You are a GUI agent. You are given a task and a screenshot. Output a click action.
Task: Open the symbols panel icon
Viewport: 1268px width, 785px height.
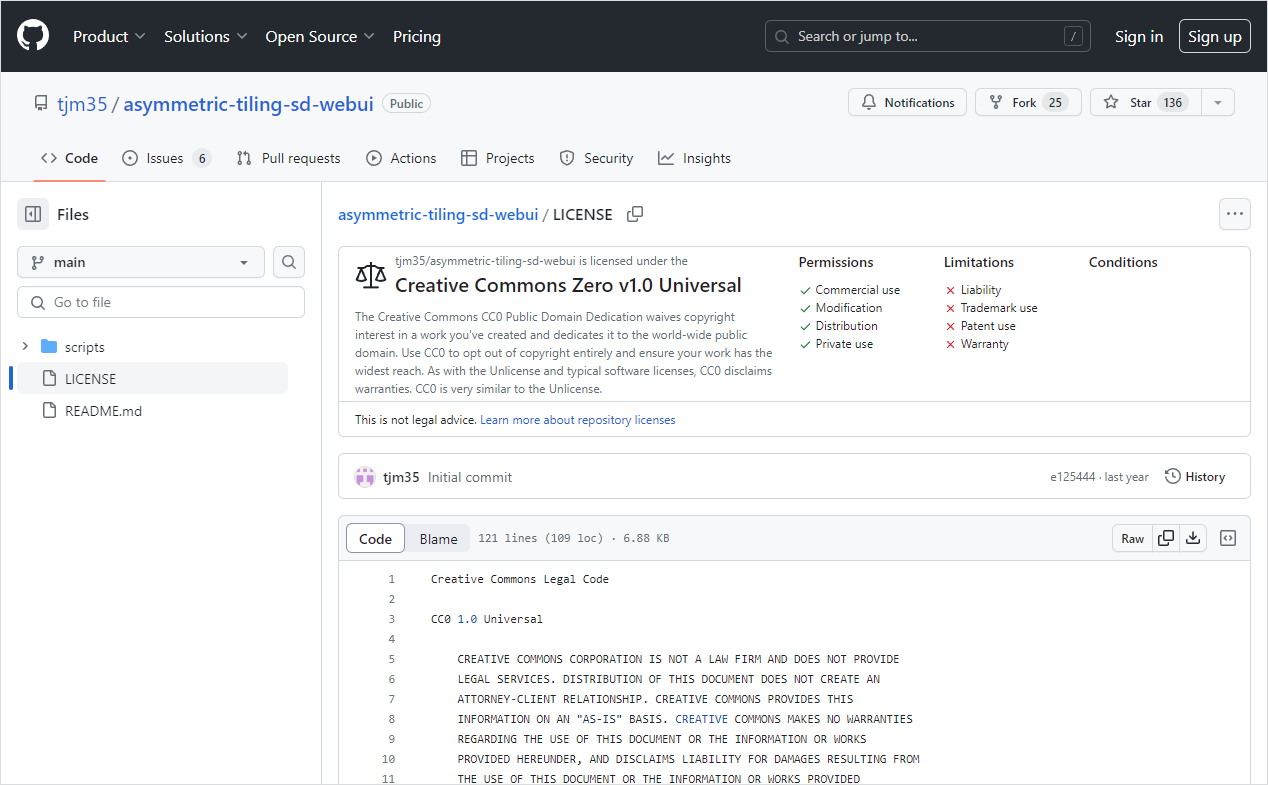1229,538
